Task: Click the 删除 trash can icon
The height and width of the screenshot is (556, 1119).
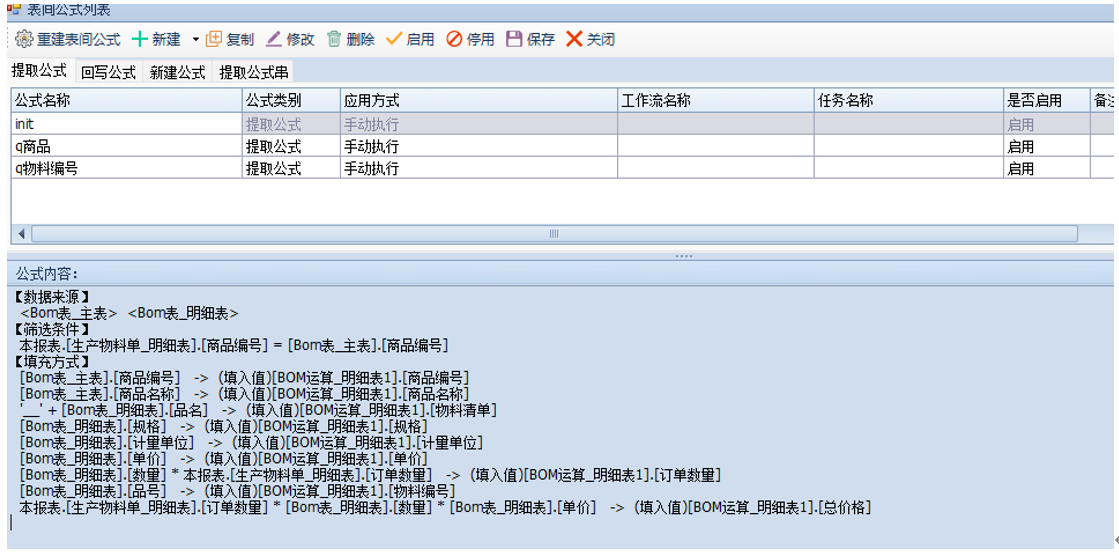Action: [334, 40]
